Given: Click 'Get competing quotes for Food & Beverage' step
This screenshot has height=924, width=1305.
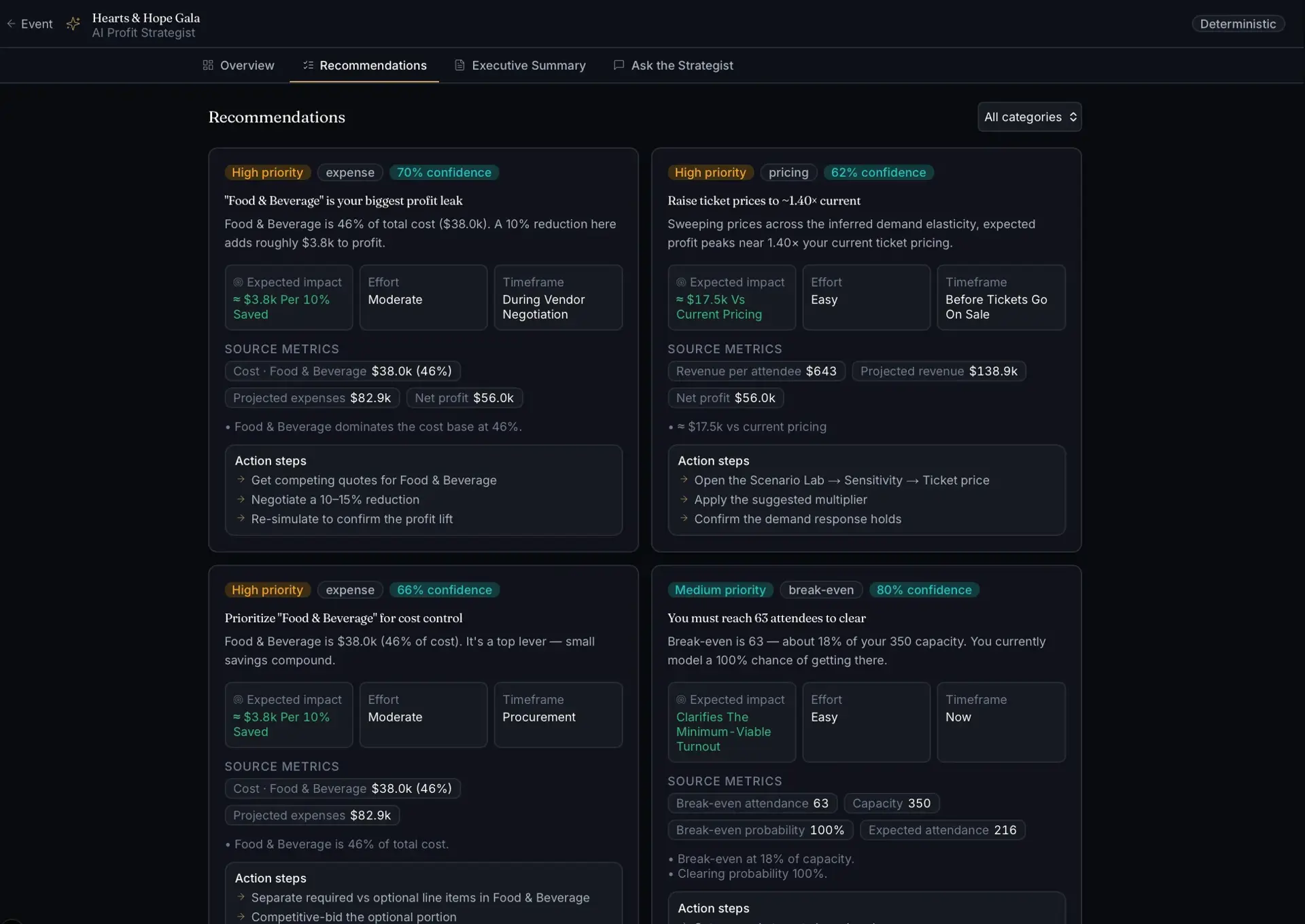Looking at the screenshot, I should [x=374, y=480].
